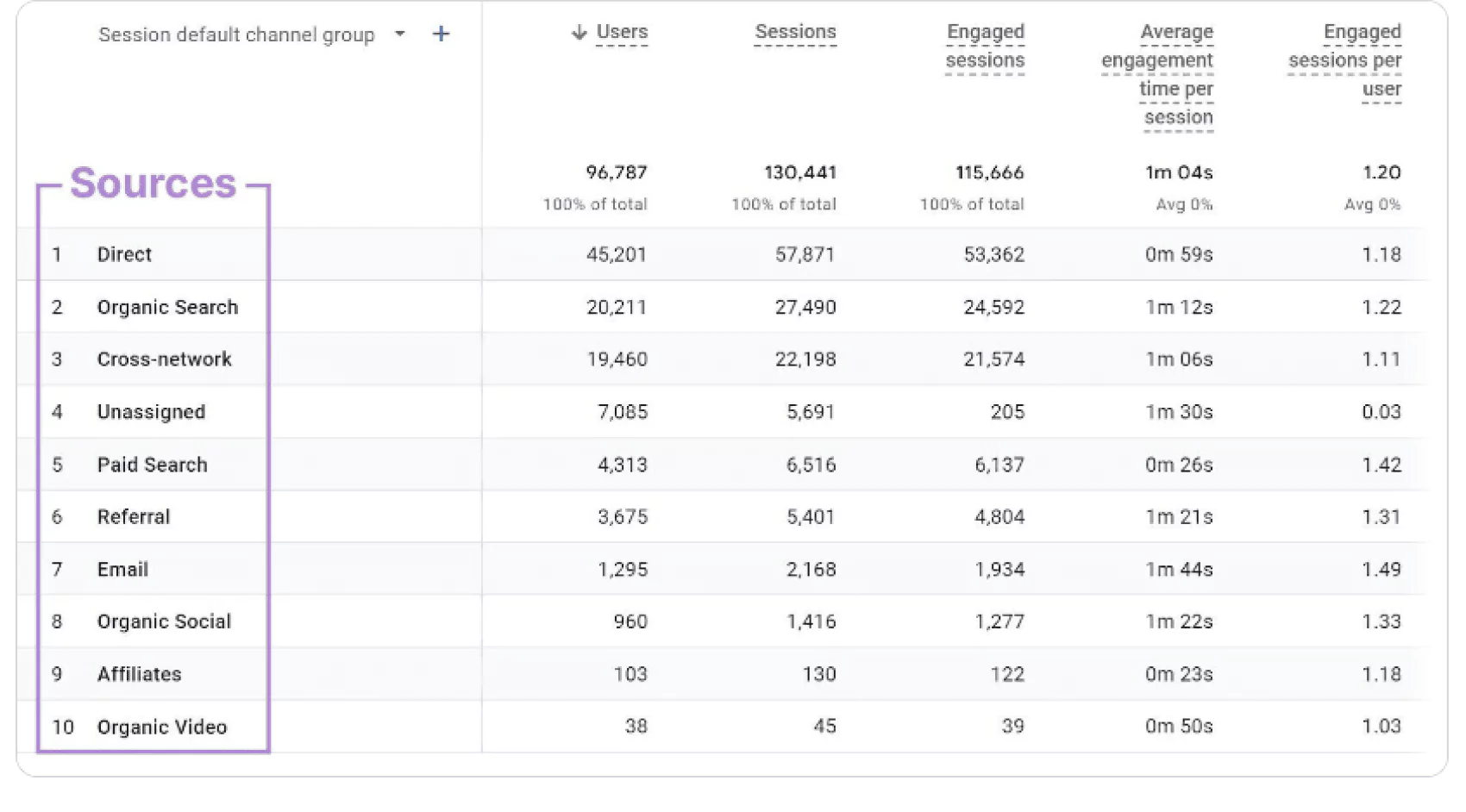The image size is (1466, 812).
Task: Click the Engaged sessions column header
Action: click(x=985, y=47)
